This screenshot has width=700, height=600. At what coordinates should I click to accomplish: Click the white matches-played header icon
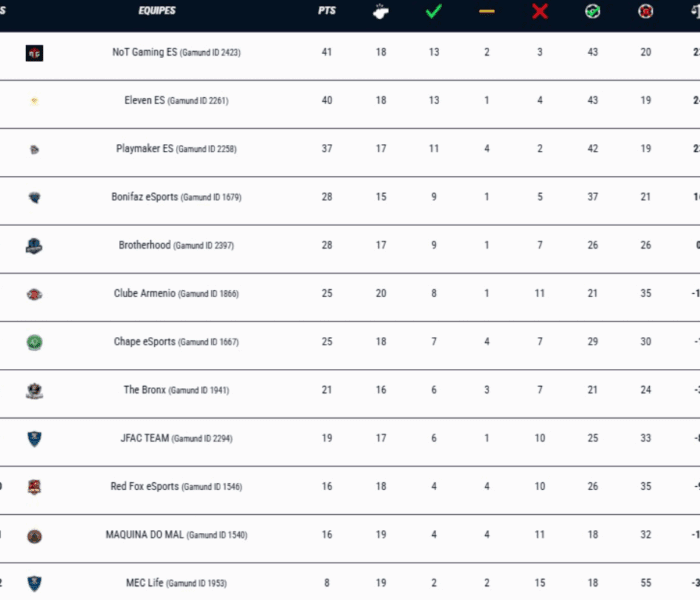tap(380, 11)
